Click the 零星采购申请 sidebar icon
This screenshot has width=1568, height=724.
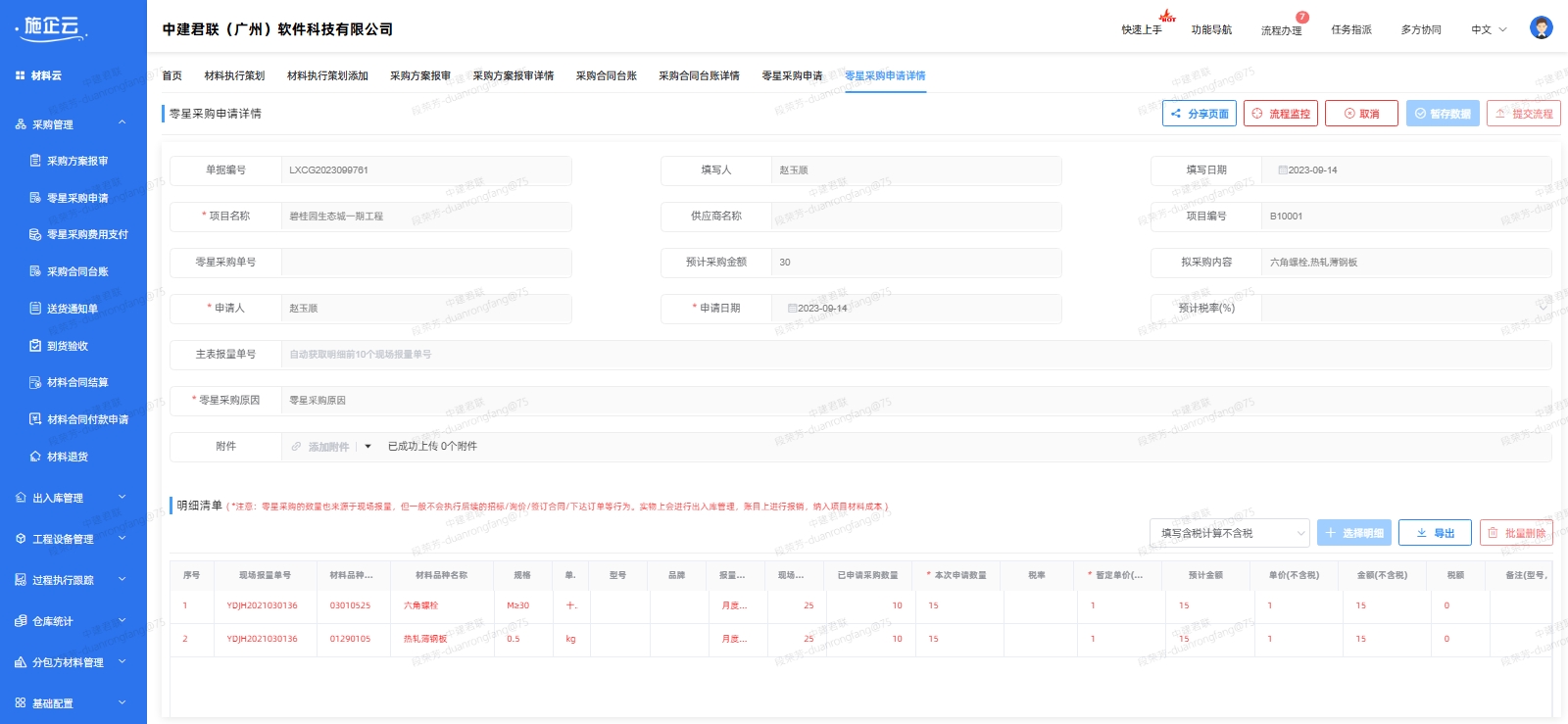click(35, 198)
